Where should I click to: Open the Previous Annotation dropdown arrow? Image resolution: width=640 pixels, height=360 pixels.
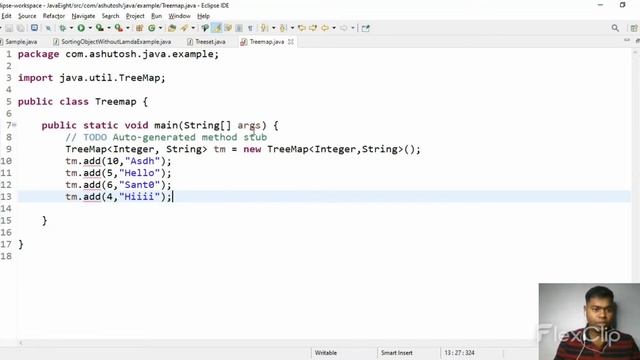coord(292,28)
